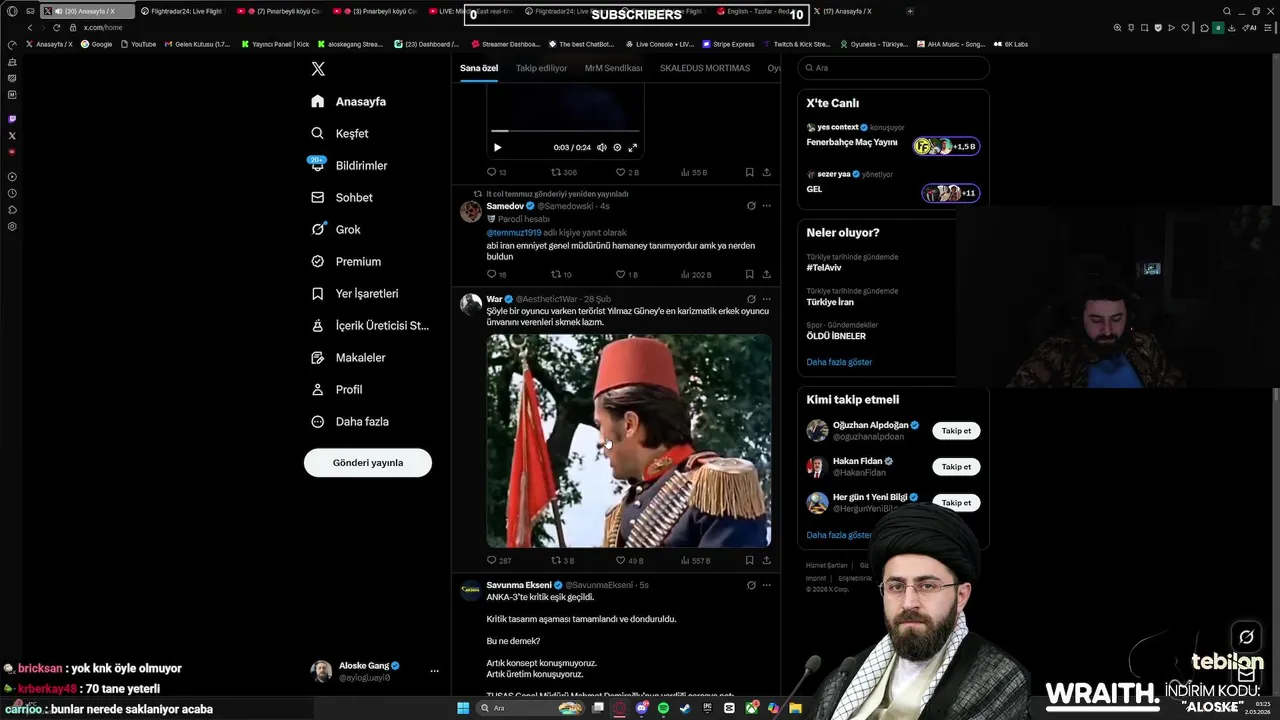Retweet Samedov's tweet

(561, 274)
